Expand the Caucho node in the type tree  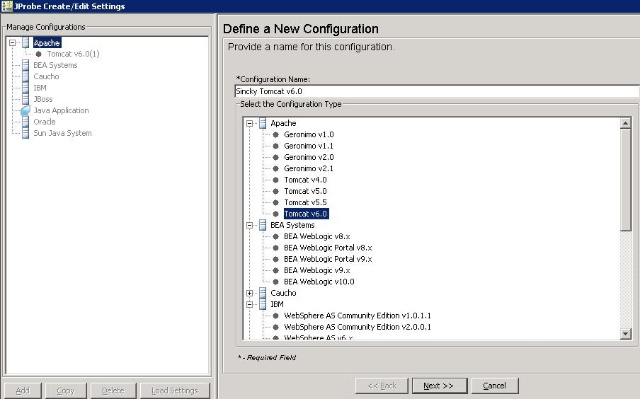[x=250, y=293]
